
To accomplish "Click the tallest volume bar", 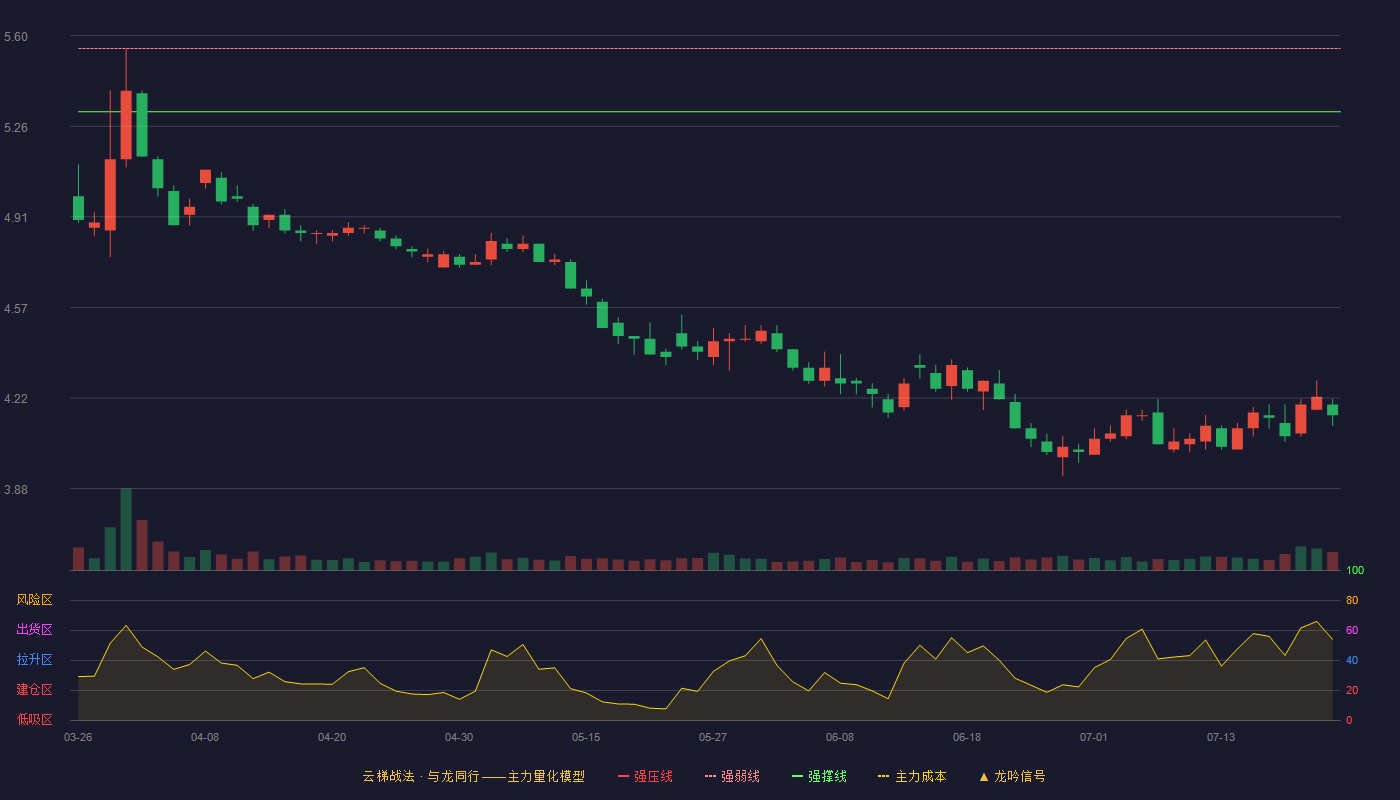I will pyautogui.click(x=126, y=529).
